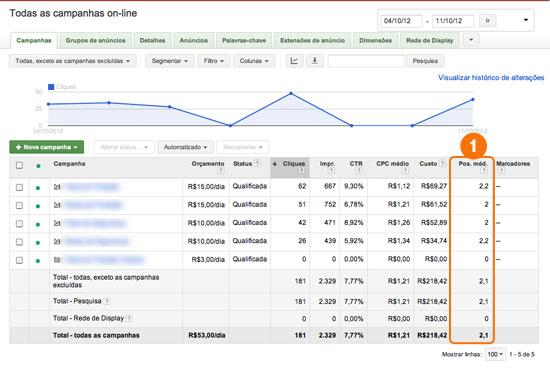Open help icon beside Total - Pesquisa
The width and height of the screenshot is (550, 368).
pos(107,301)
